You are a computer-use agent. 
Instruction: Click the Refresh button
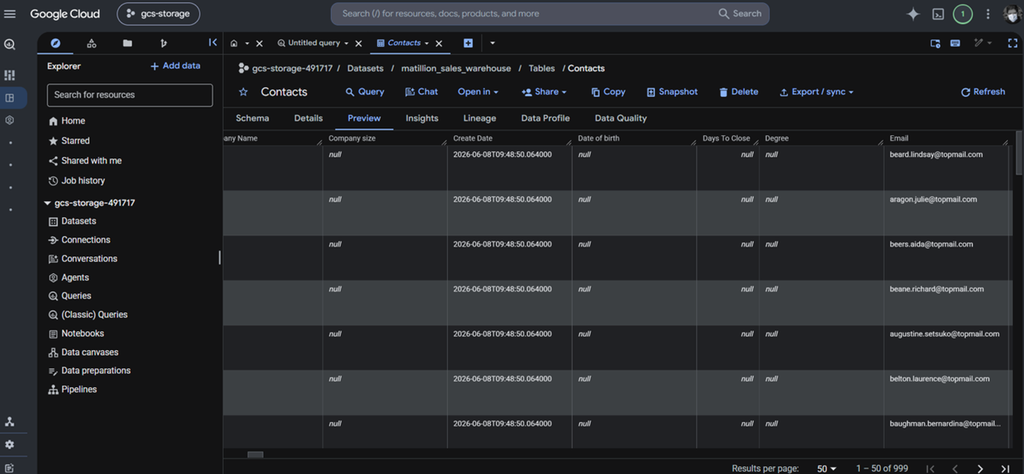(983, 92)
